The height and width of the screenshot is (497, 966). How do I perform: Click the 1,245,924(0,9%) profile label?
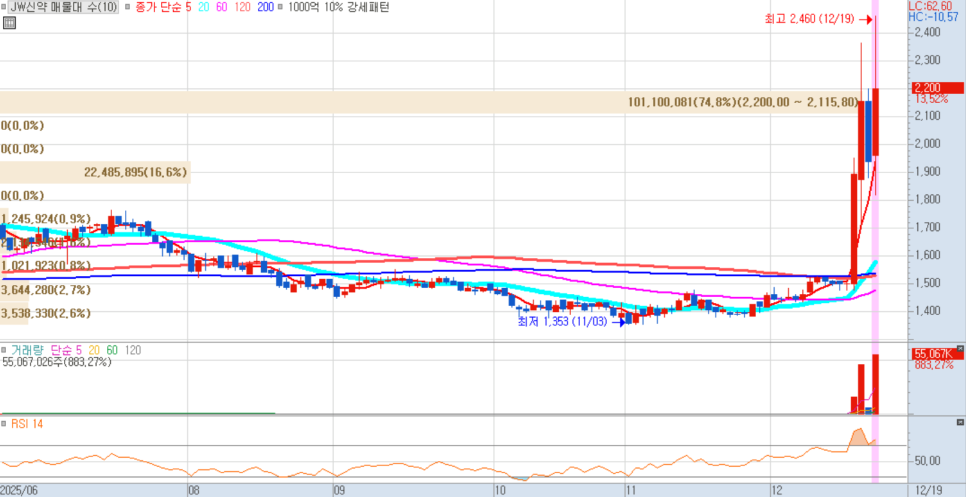[46, 219]
